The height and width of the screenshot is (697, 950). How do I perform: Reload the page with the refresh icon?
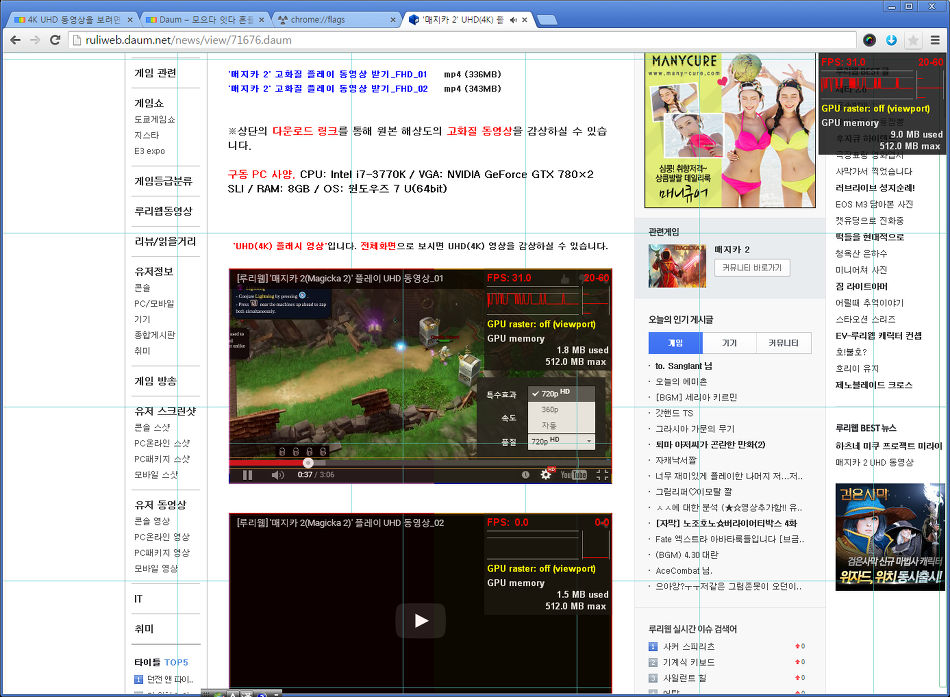pos(55,40)
